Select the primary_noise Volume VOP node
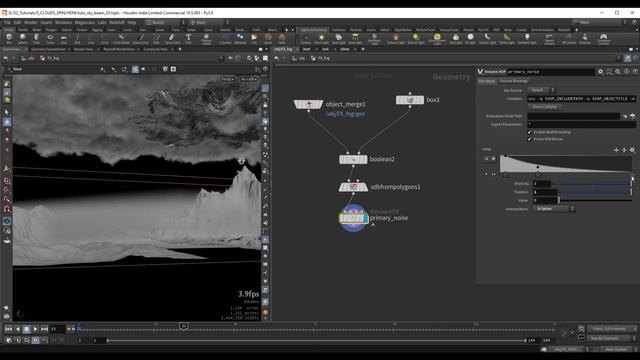 (353, 218)
